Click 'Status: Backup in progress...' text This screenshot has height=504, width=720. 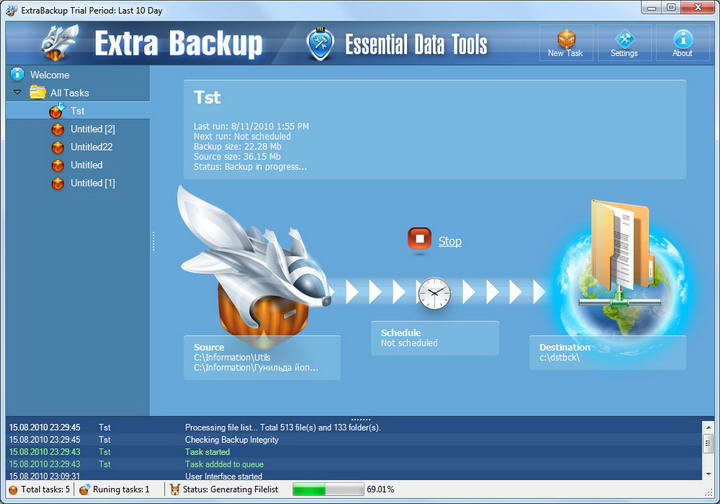pyautogui.click(x=250, y=167)
